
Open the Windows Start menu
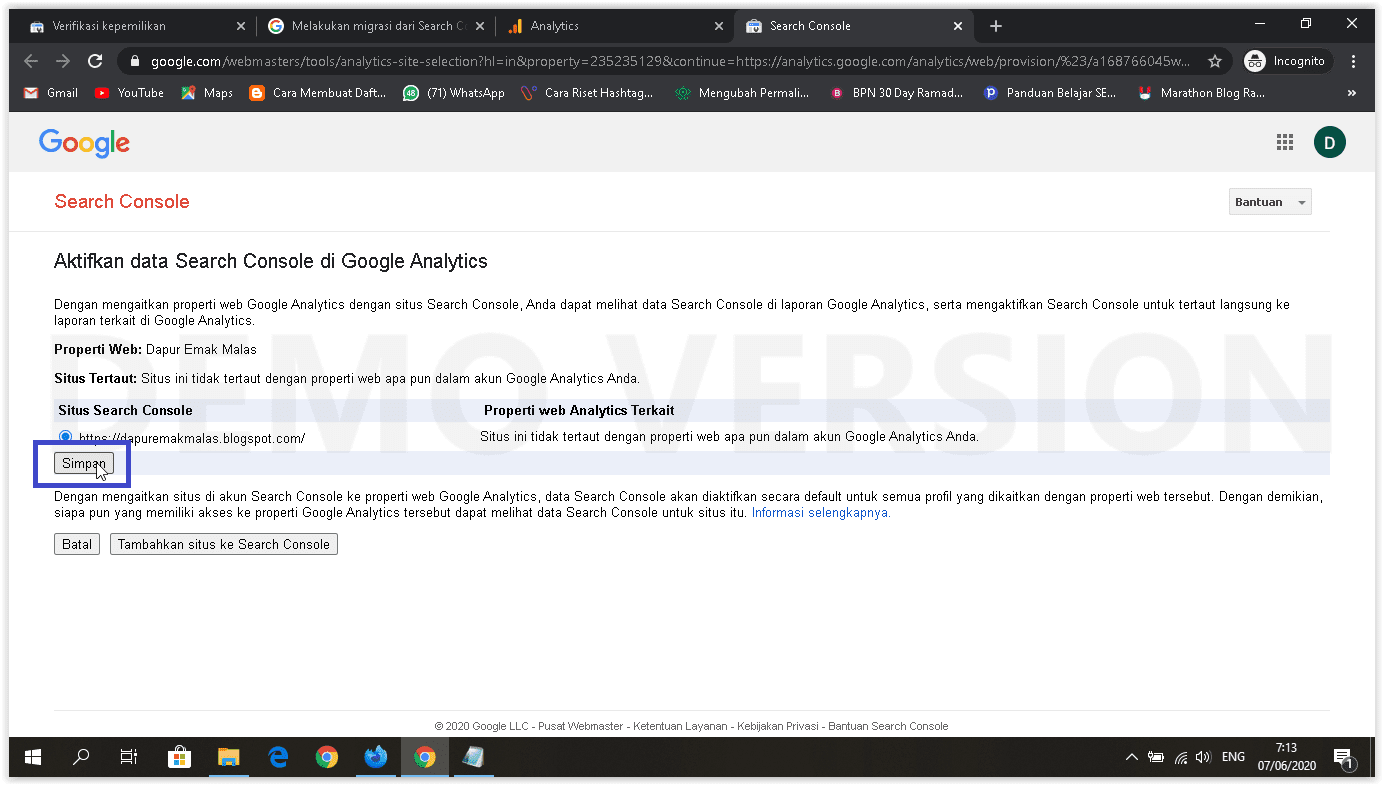click(x=33, y=757)
